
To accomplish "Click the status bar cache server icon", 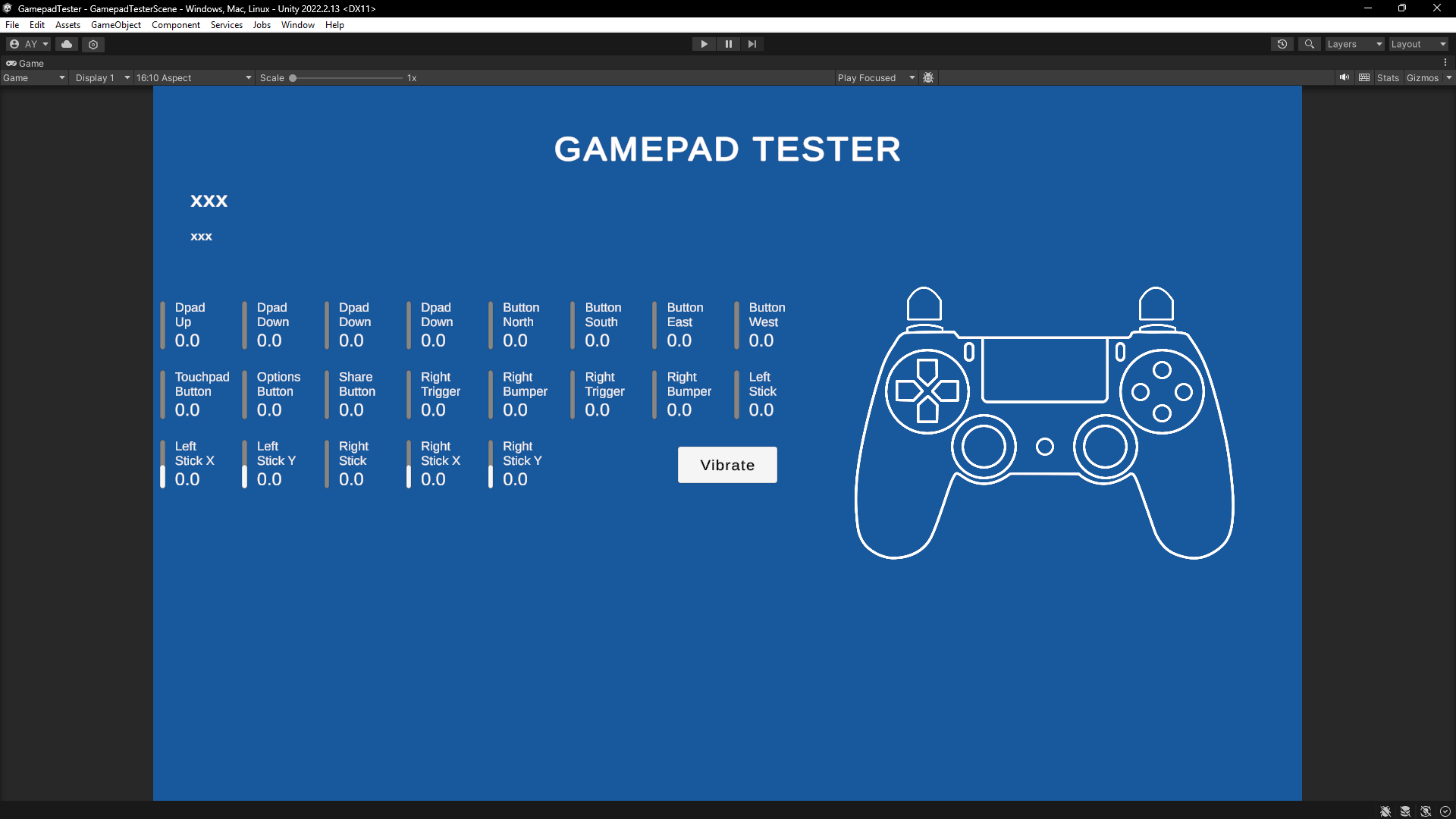I will (1405, 811).
